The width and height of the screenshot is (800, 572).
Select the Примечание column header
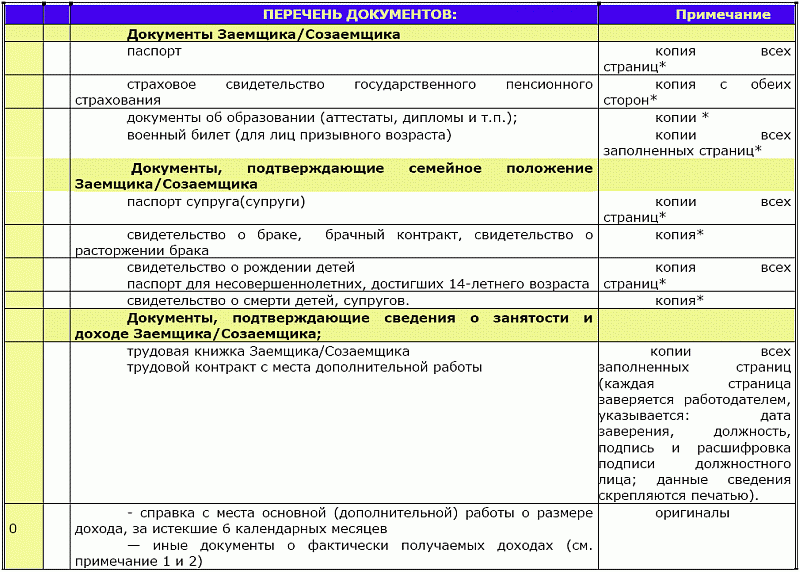pos(722,15)
